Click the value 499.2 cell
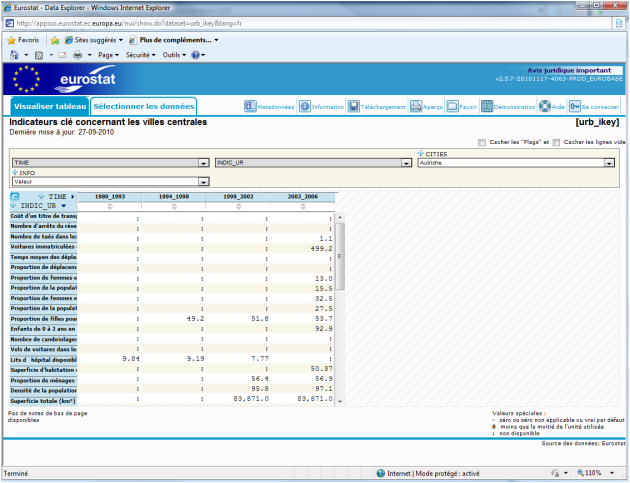The height and width of the screenshot is (483, 630). (x=303, y=249)
